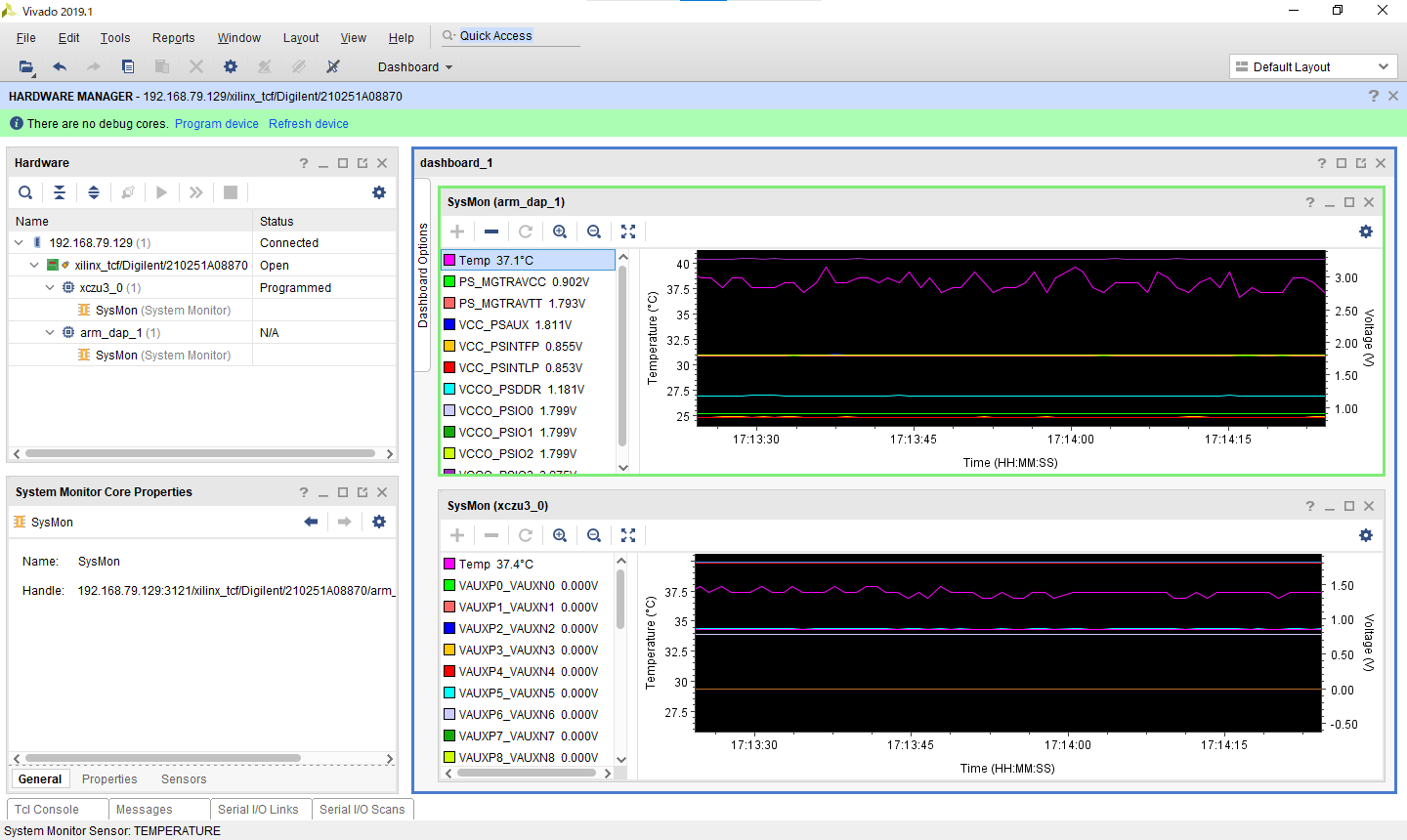Click Run trigger play icon in Hardware panel
Screen dimensions: 1407x840
(x=162, y=192)
